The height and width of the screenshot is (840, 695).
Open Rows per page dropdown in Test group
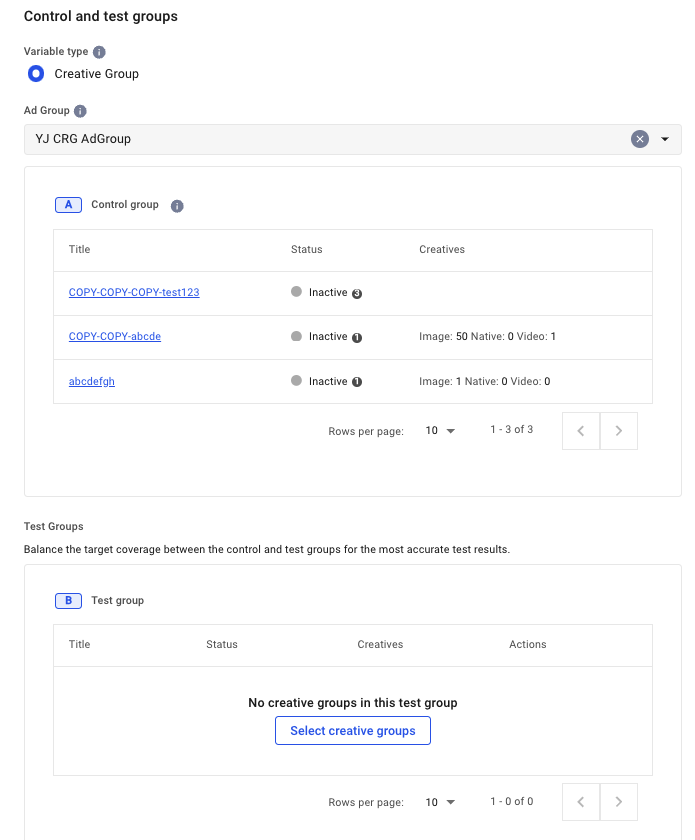440,802
